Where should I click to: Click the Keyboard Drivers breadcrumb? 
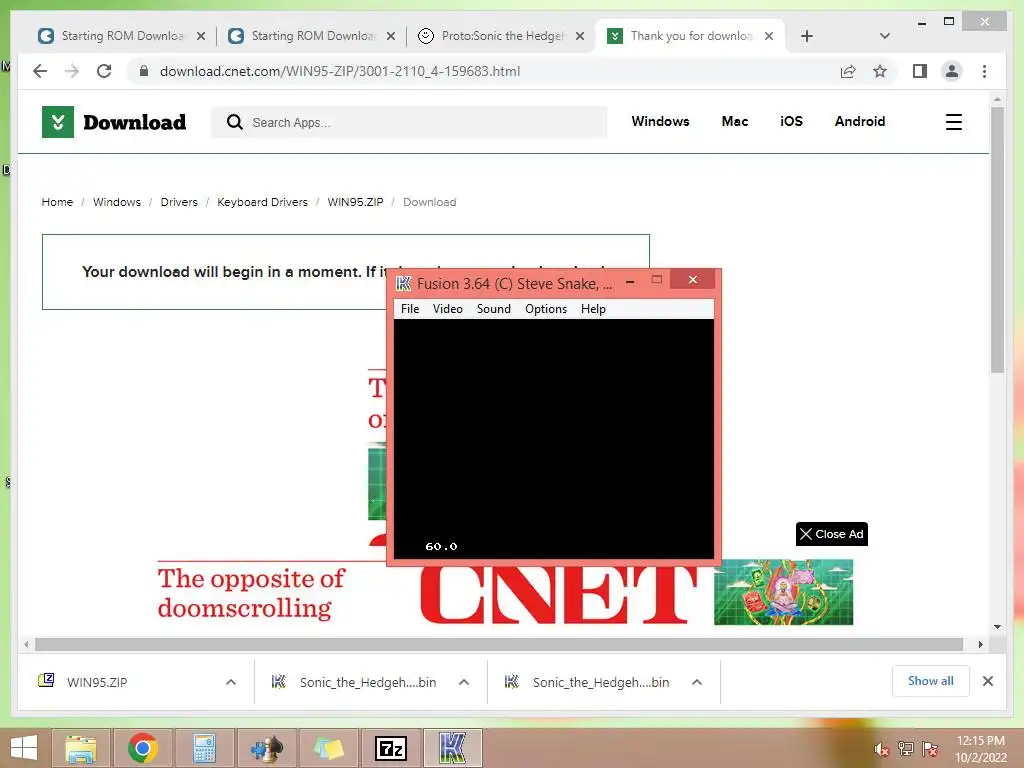[x=262, y=202]
